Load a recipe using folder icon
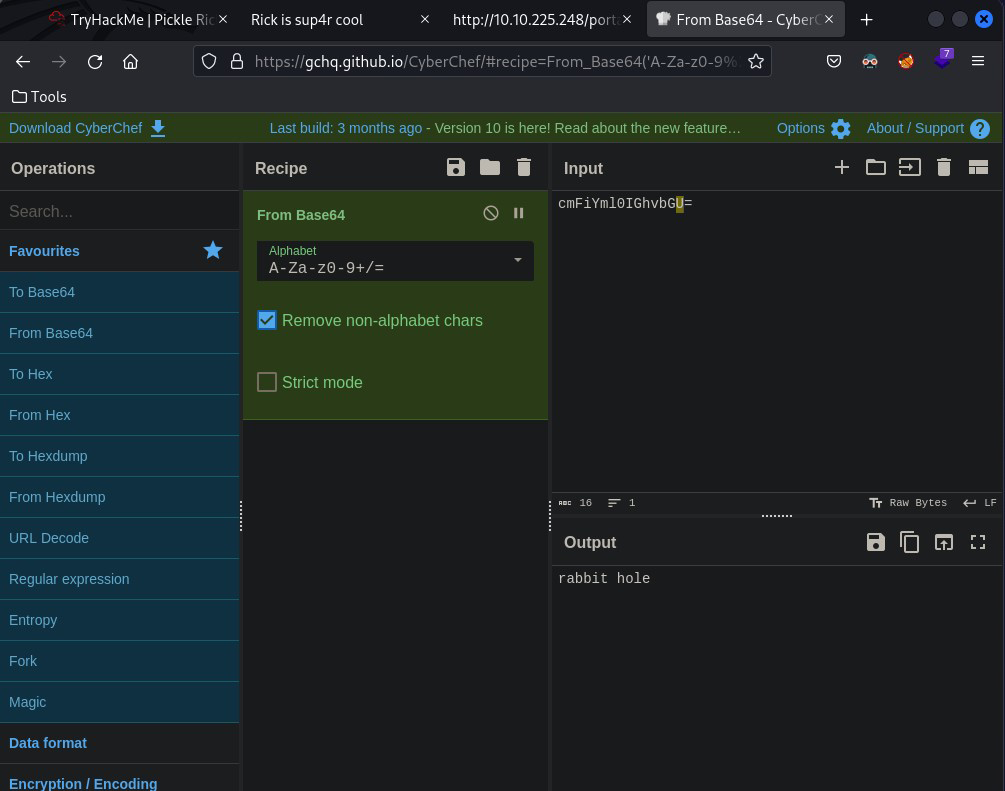The height and width of the screenshot is (791, 1005). click(490, 168)
